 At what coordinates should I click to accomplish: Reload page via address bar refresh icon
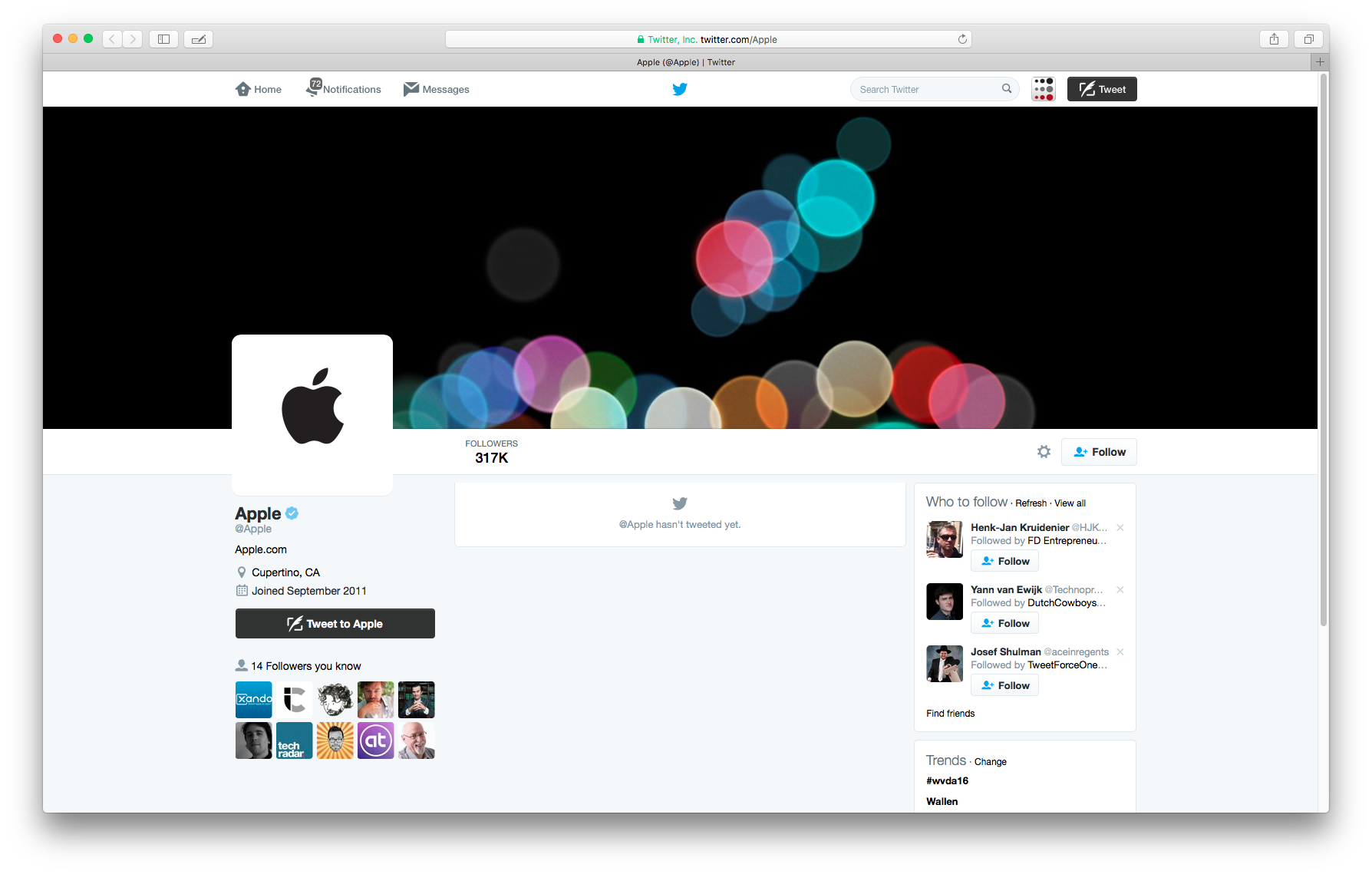(962, 39)
